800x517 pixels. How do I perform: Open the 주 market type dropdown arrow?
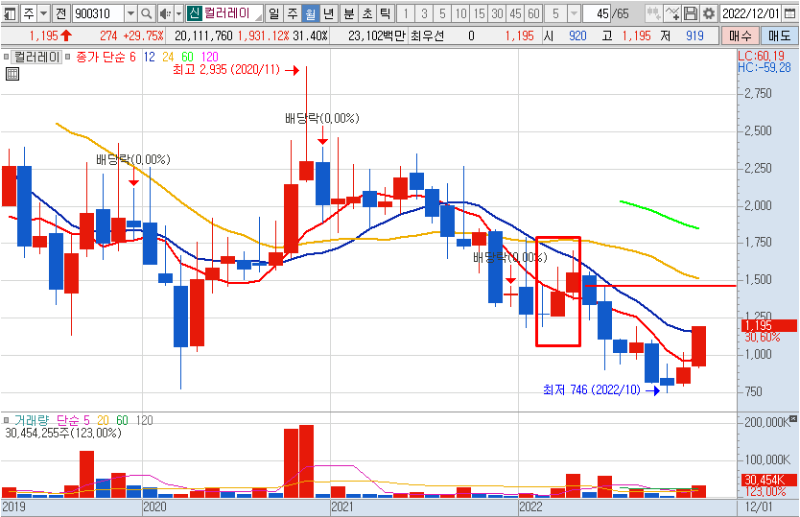(44, 13)
